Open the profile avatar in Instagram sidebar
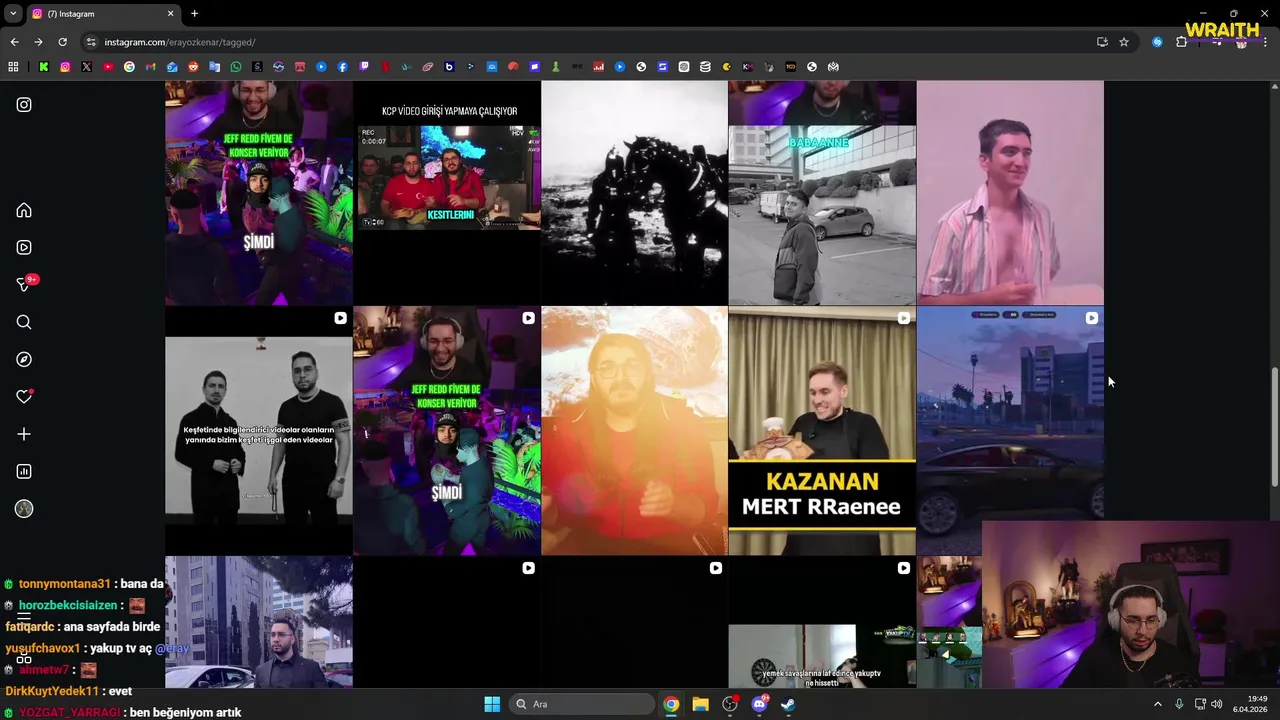The height and width of the screenshot is (720, 1280). pyautogui.click(x=24, y=509)
